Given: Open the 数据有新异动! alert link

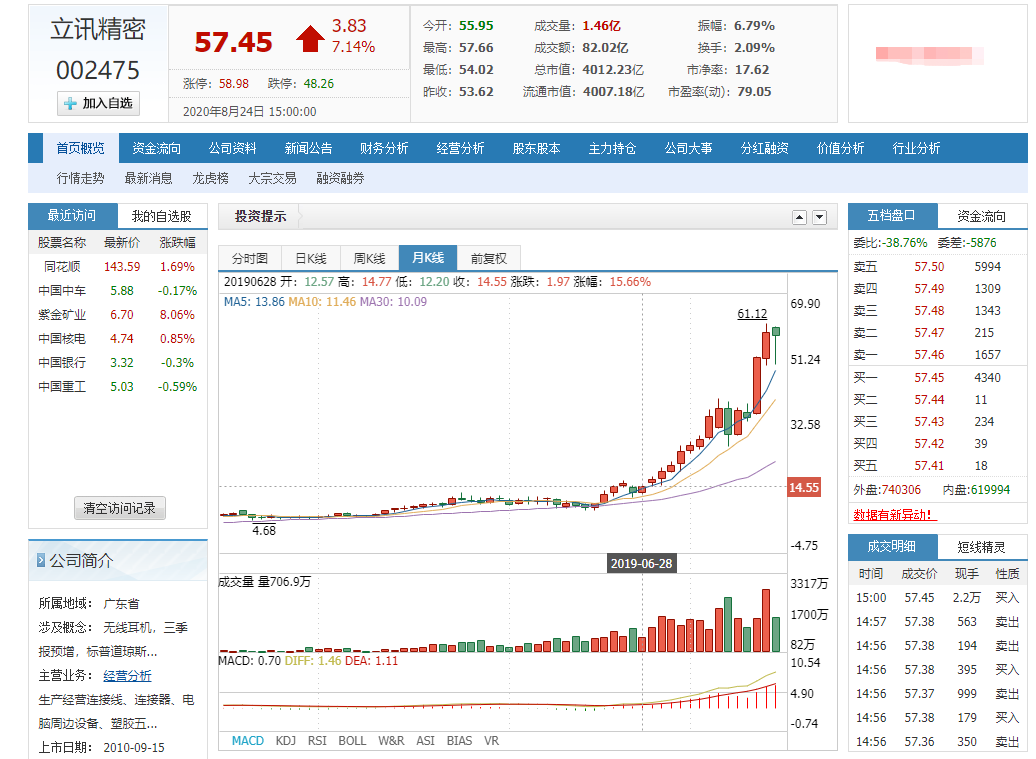Looking at the screenshot, I should pos(894,515).
